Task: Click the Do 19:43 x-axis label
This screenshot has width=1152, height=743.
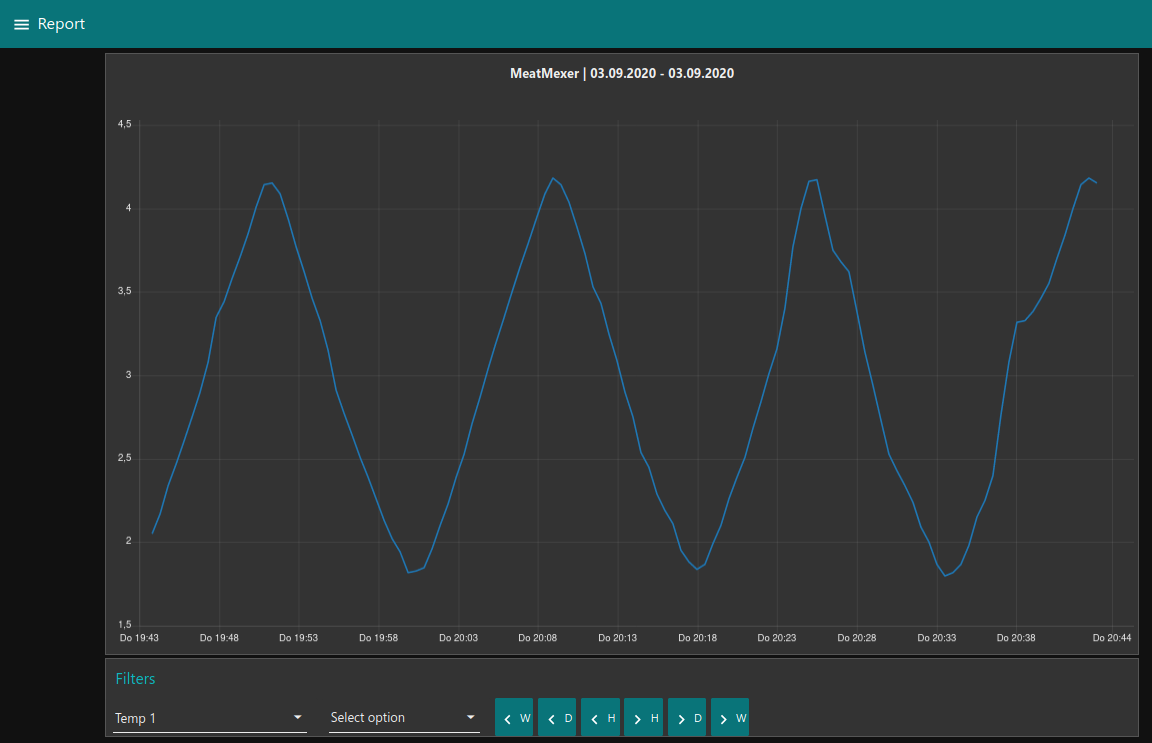Action: [139, 637]
